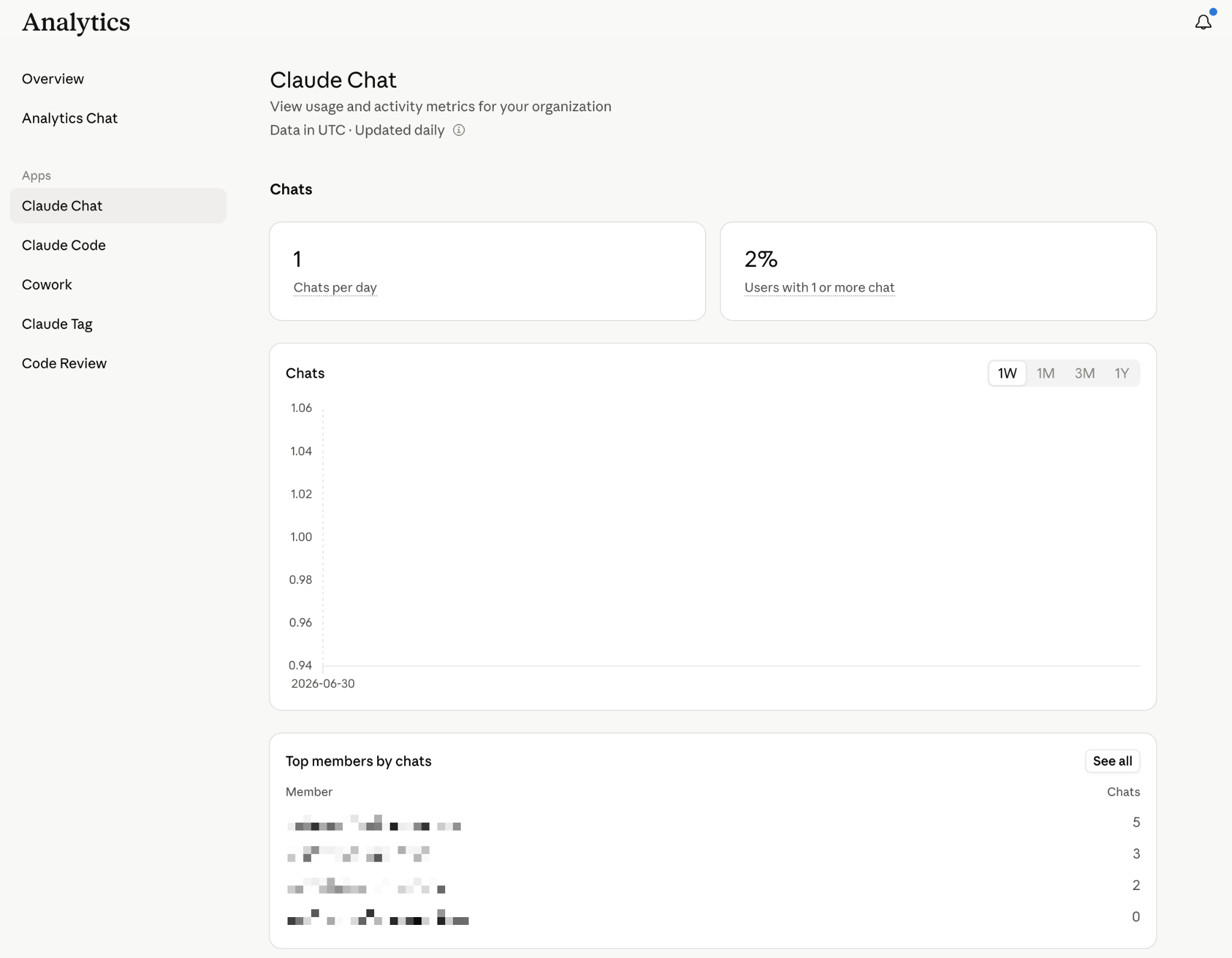Click the Chats per day label
Viewport: 1232px width, 958px height.
pyautogui.click(x=335, y=287)
